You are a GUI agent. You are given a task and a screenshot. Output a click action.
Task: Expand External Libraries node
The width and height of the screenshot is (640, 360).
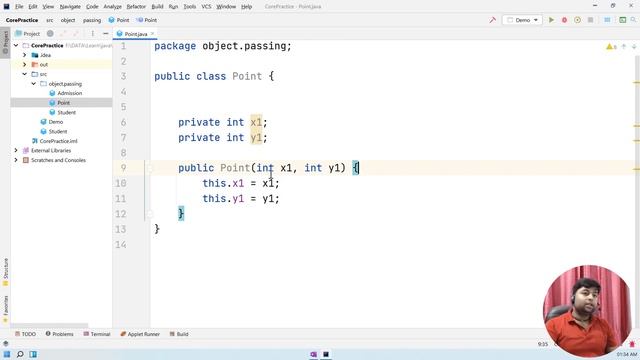16,150
